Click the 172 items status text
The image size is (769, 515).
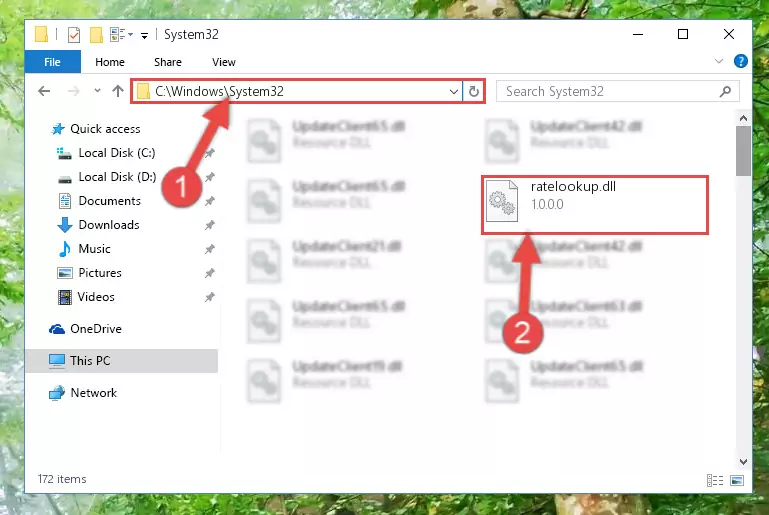[x=62, y=479]
